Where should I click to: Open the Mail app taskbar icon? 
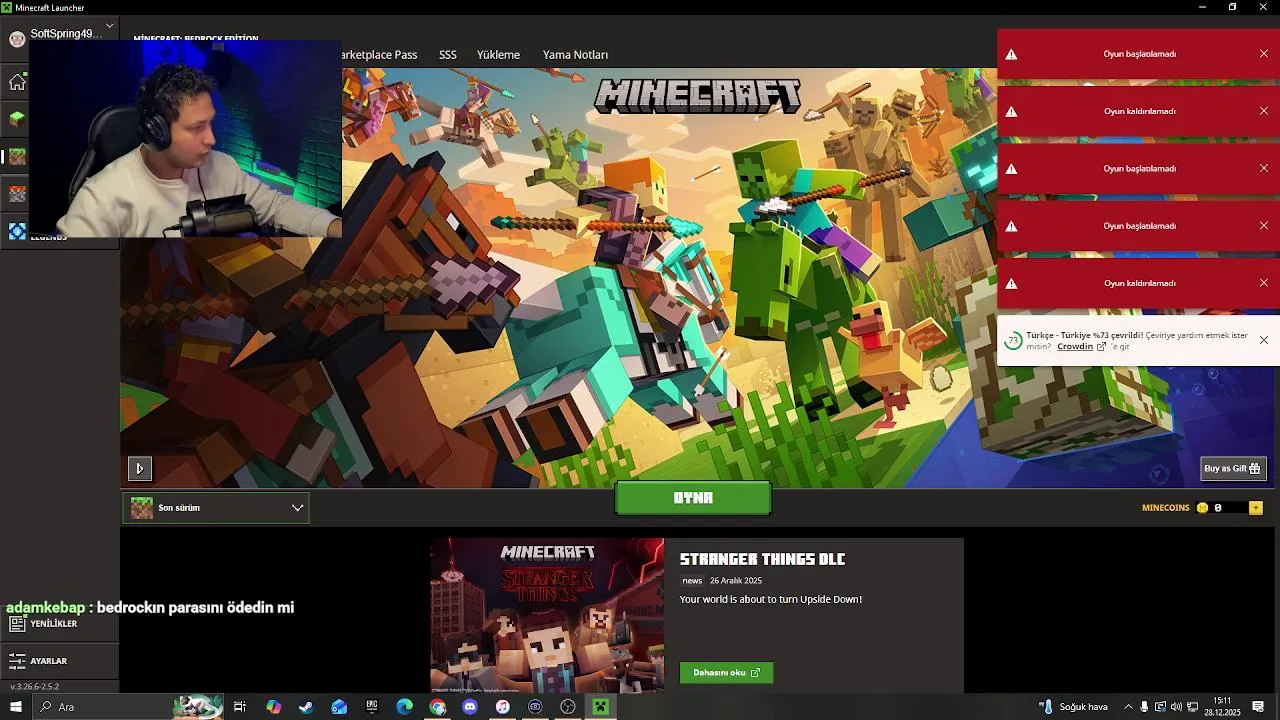point(339,707)
